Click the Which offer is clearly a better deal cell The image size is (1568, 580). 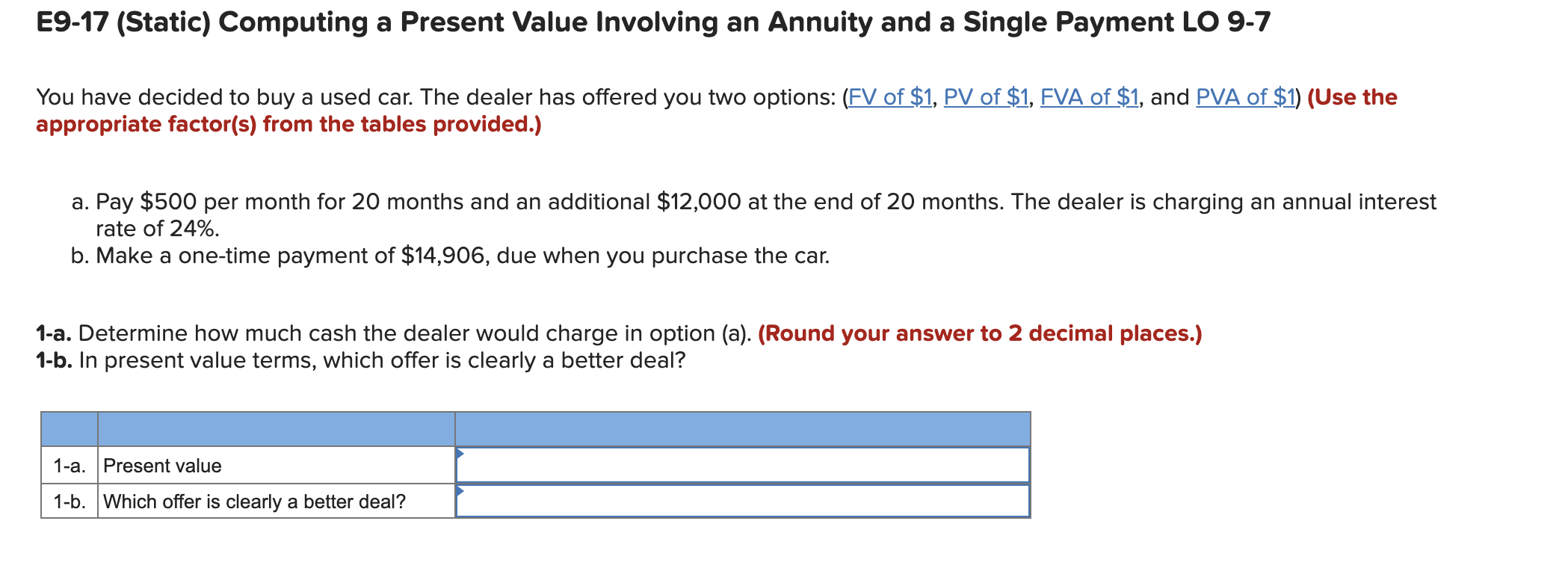(x=253, y=502)
